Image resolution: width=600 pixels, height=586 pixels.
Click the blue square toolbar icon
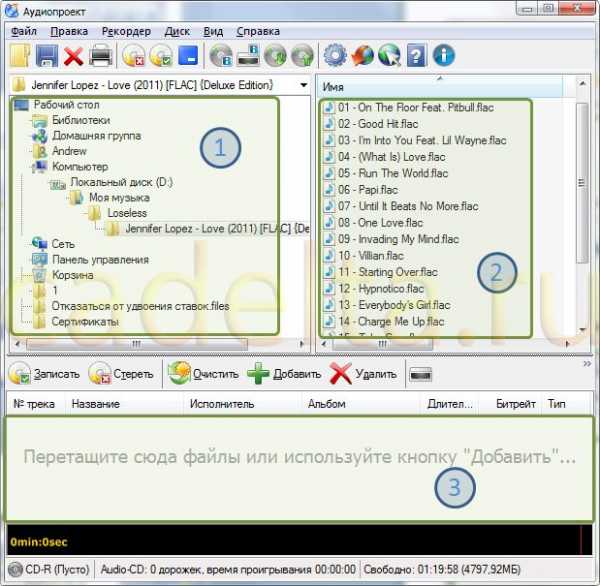[x=188, y=55]
